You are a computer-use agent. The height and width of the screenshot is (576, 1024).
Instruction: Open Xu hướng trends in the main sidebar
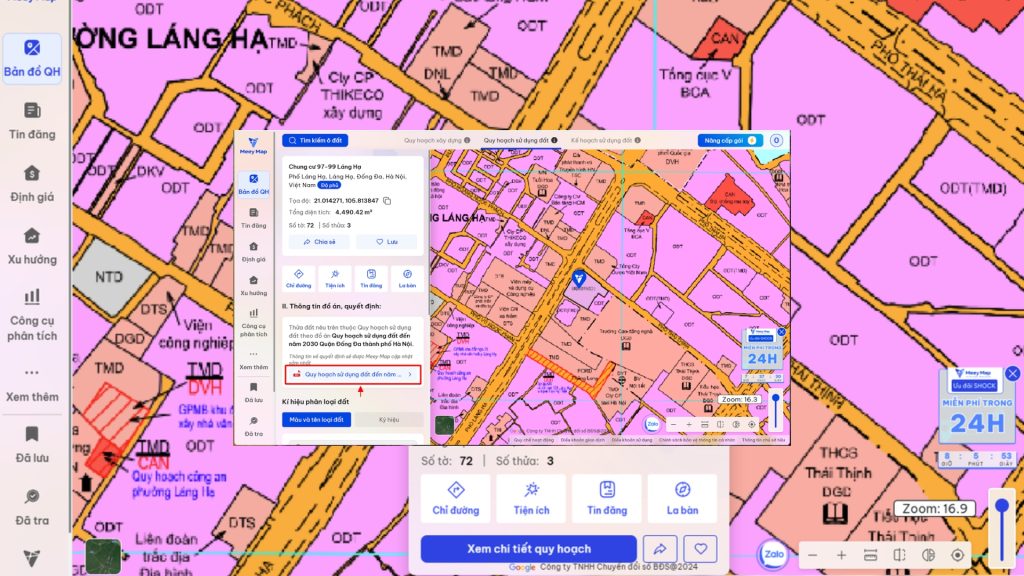[x=32, y=246]
